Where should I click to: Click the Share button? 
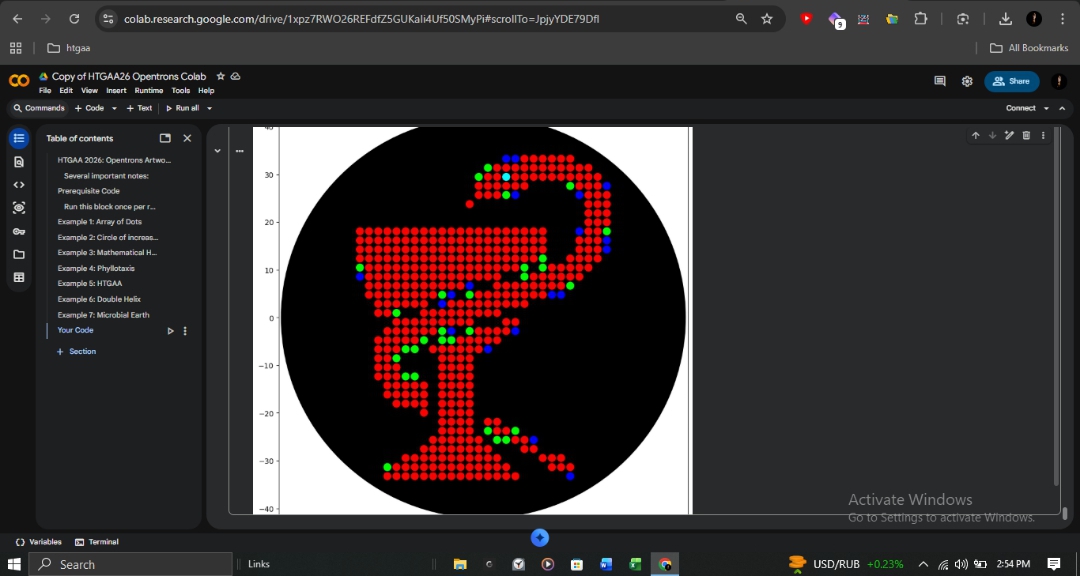pyautogui.click(x=1011, y=81)
